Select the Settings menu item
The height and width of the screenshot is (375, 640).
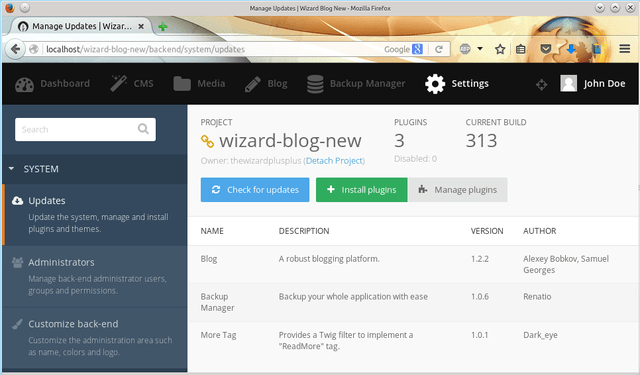(x=457, y=84)
